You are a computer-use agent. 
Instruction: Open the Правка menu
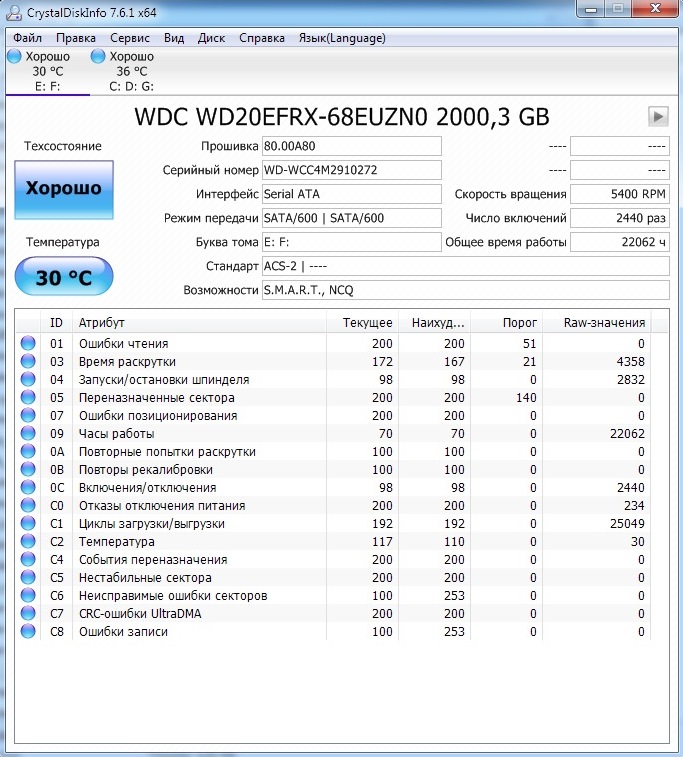coord(76,38)
